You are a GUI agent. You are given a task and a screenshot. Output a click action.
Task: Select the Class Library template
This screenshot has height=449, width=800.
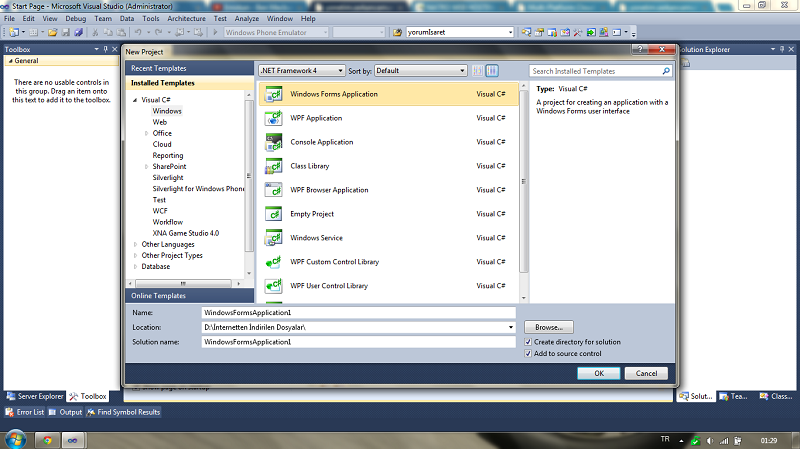[x=388, y=166]
